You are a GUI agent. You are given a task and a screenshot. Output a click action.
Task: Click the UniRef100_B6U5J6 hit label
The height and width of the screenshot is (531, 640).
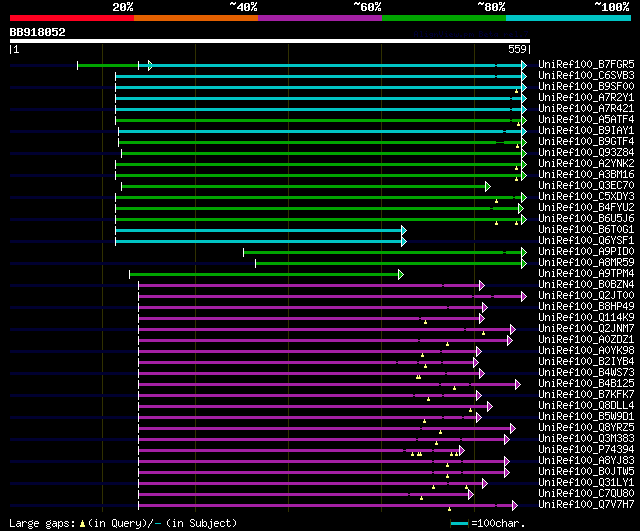coord(586,219)
